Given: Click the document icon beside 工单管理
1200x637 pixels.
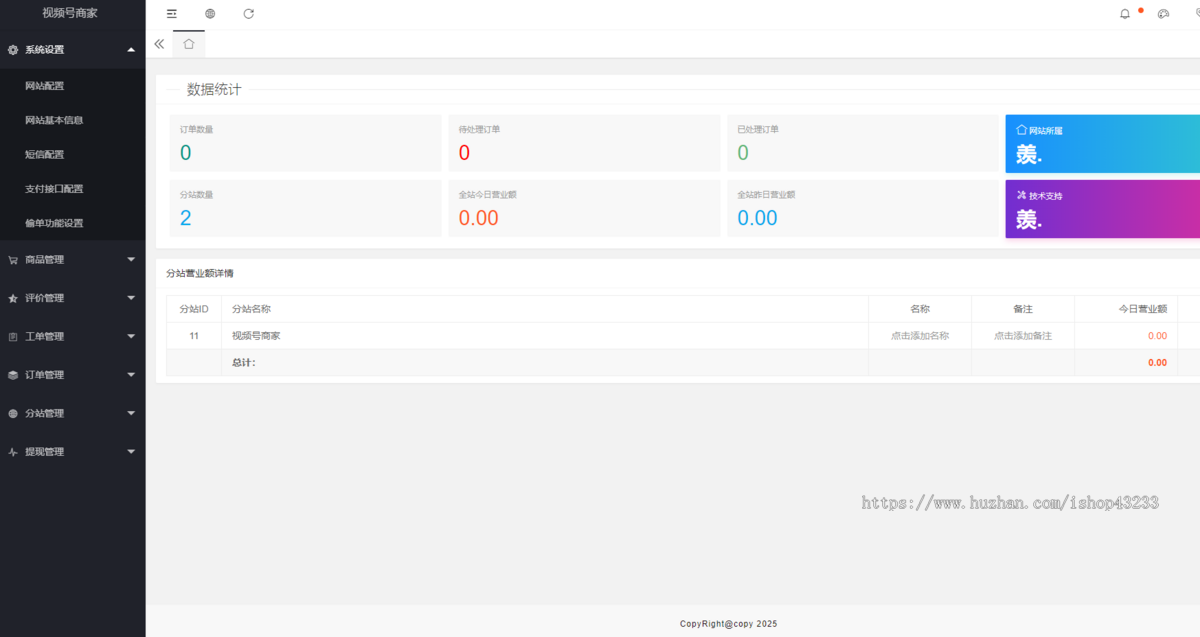Looking at the screenshot, I should 13,337.
